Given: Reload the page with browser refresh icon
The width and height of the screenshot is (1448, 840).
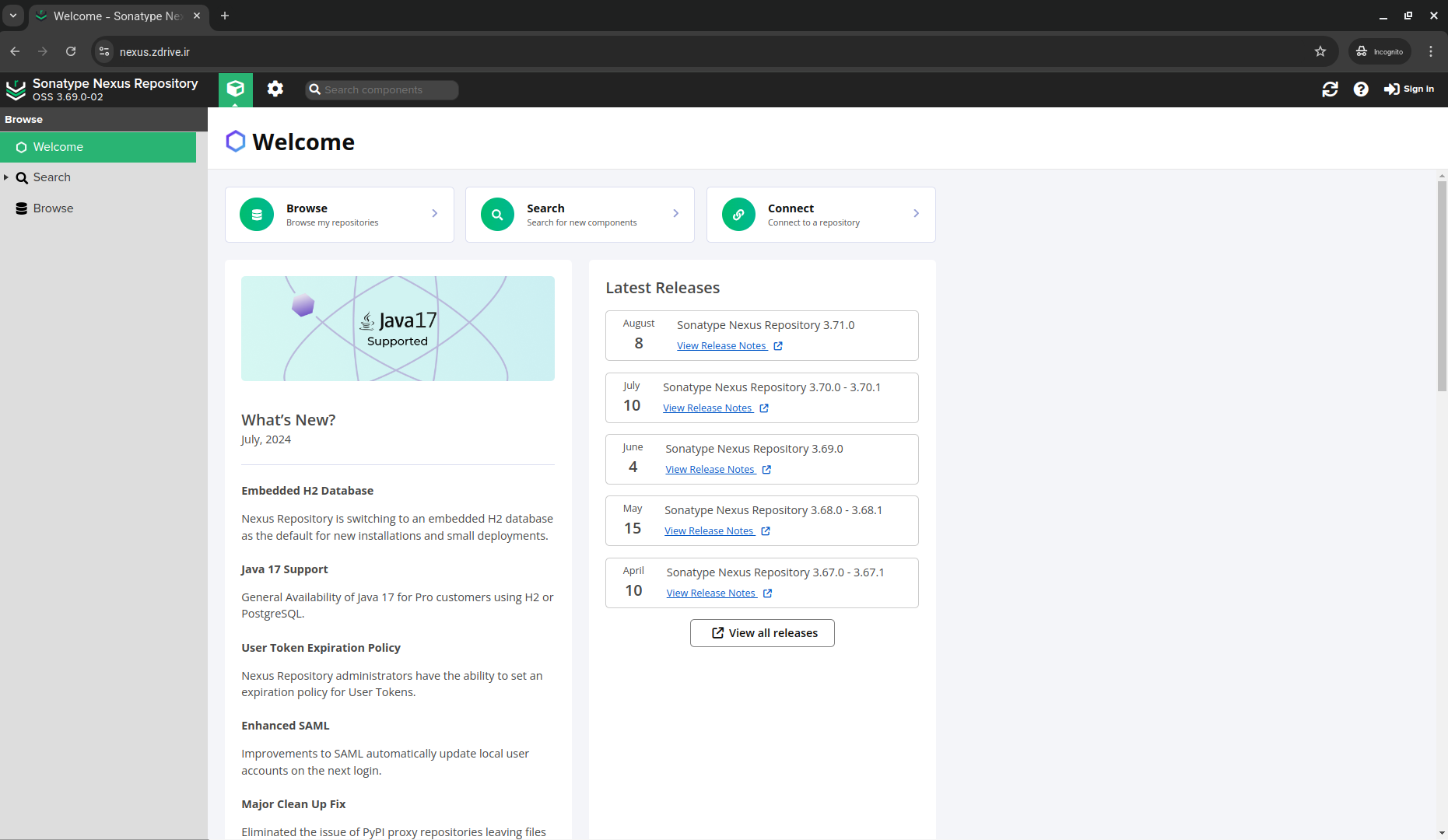Looking at the screenshot, I should point(71,51).
